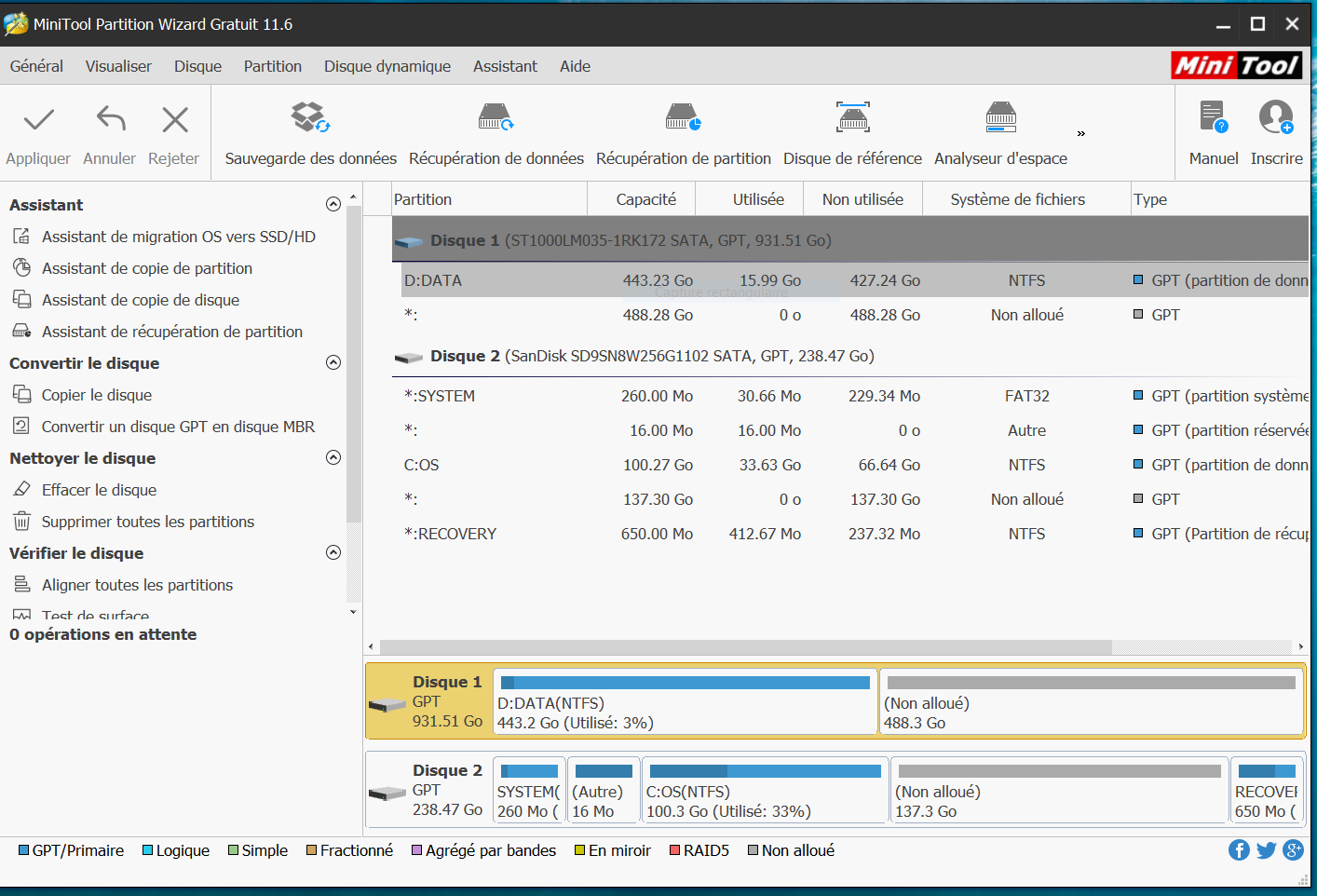Choose Supprimer toutes les partitions

coord(147,522)
